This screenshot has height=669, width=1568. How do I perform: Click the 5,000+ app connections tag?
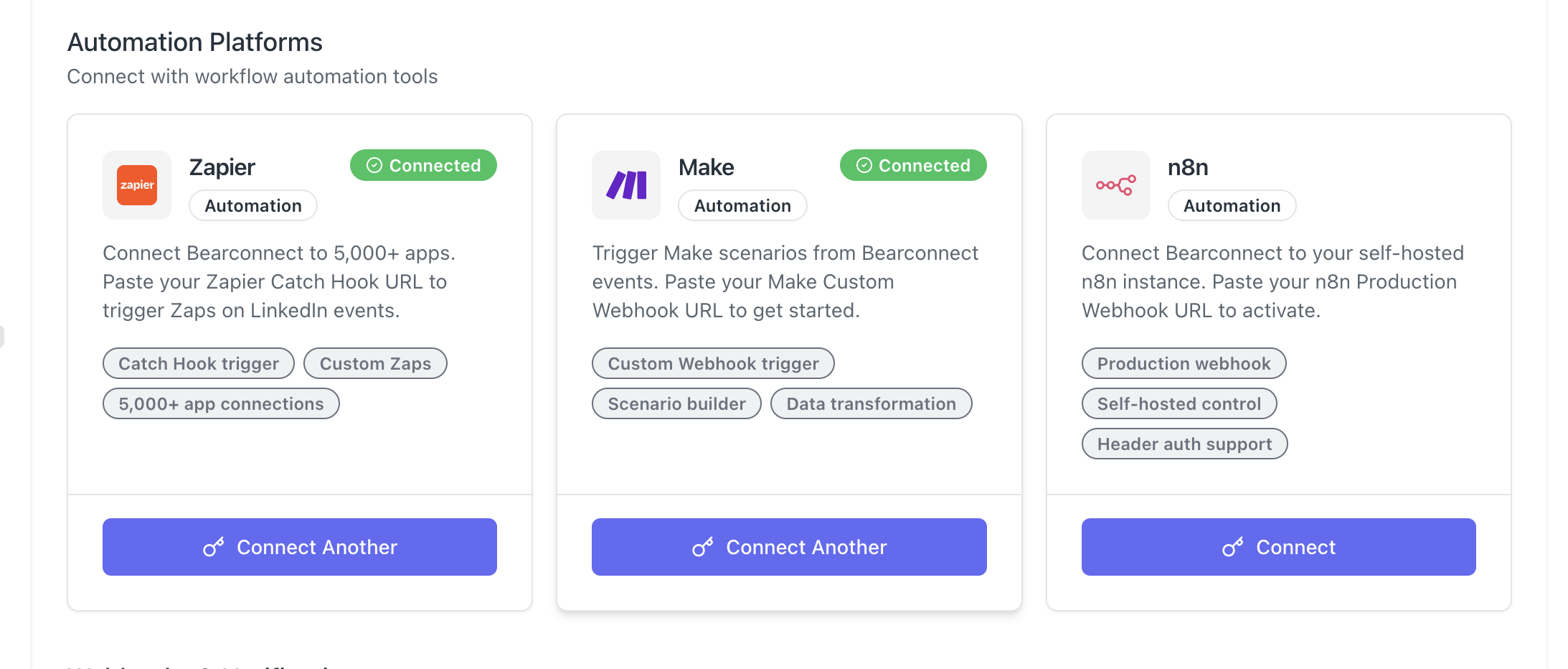[221, 404]
